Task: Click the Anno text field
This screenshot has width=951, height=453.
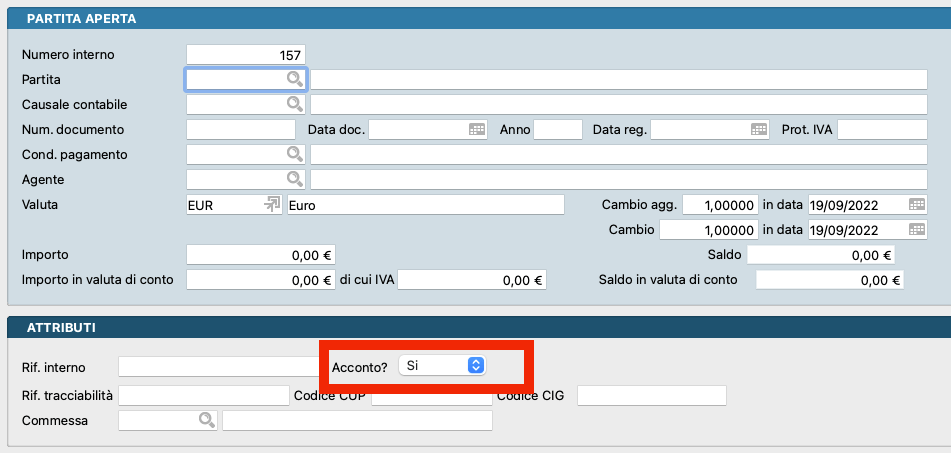Action: click(x=557, y=129)
